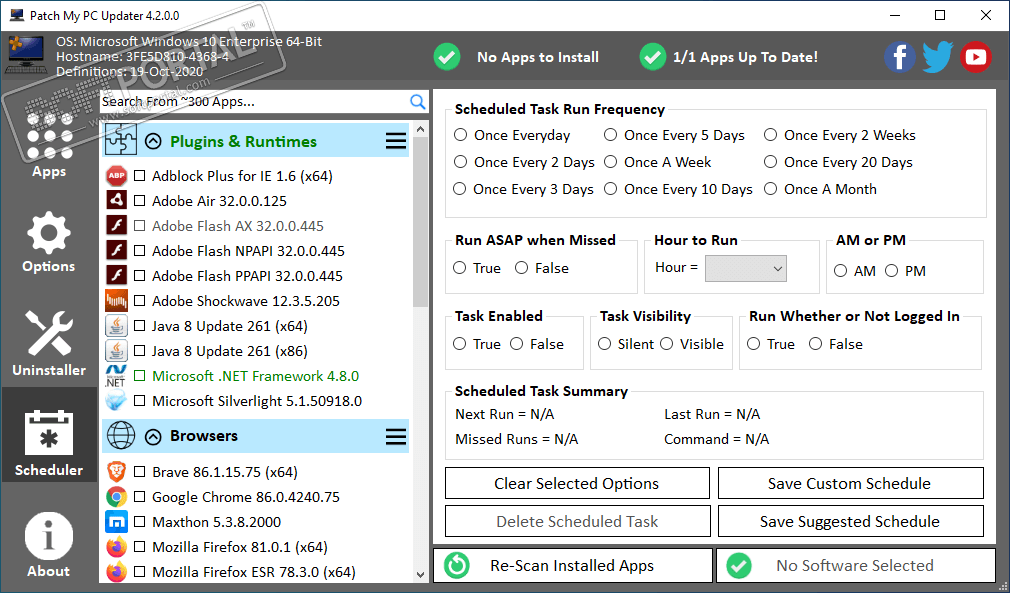Check the Adblock Plus for IE box

point(139,176)
